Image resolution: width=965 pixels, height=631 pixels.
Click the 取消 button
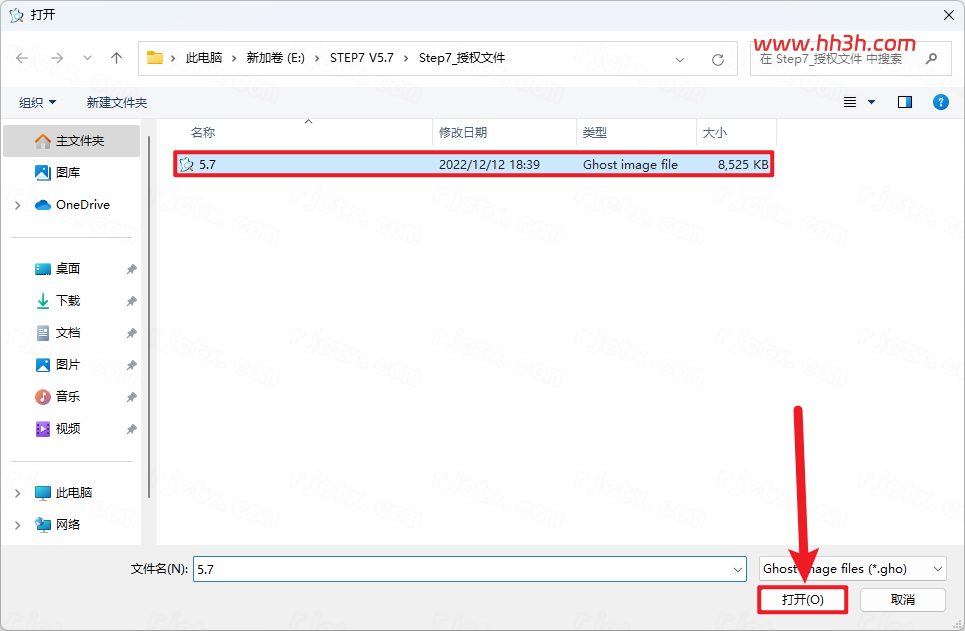(903, 600)
